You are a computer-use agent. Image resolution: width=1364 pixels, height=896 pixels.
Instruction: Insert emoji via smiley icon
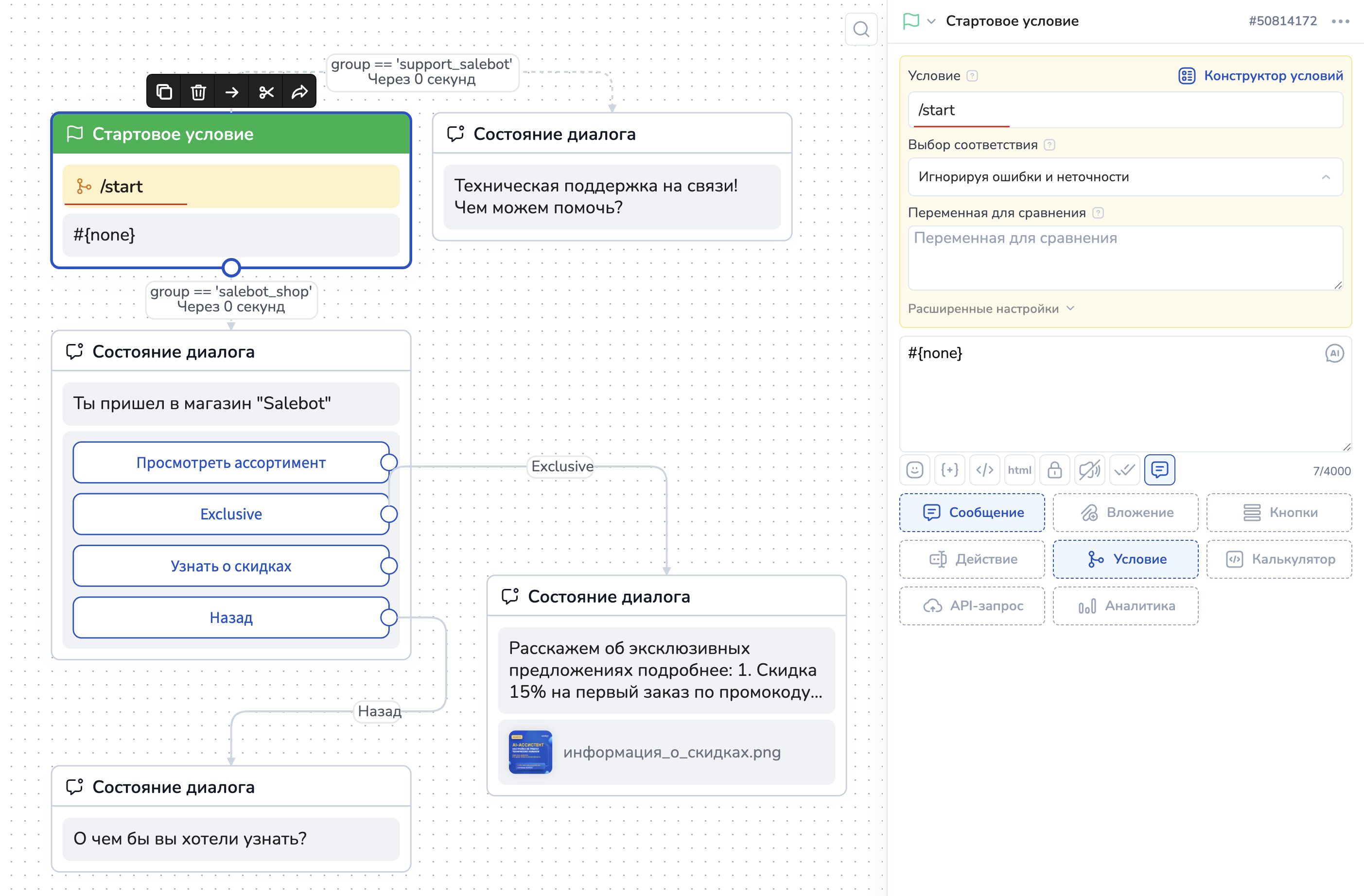[x=915, y=470]
